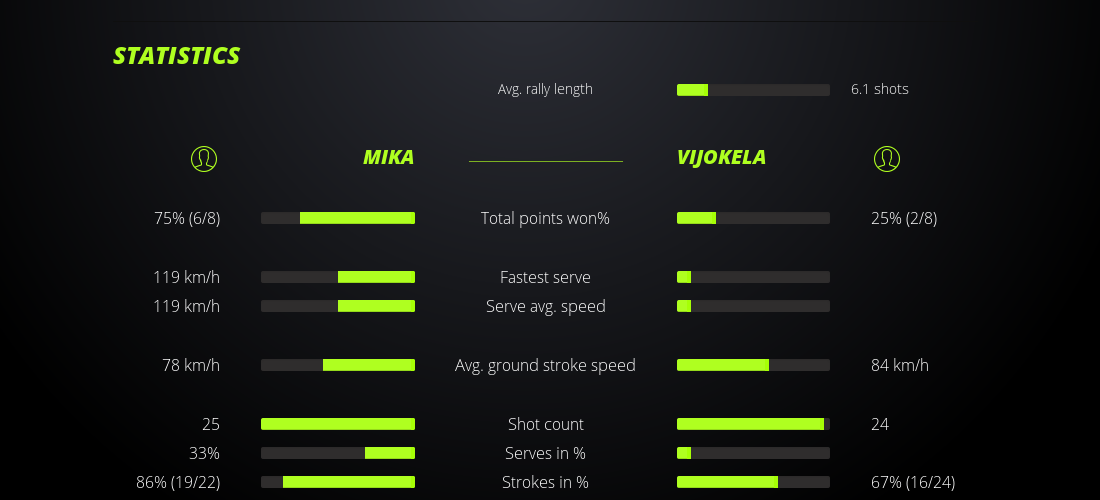Click Vijokela's 84 km/h stroke speed value
This screenshot has height=500, width=1100.
pos(900,365)
